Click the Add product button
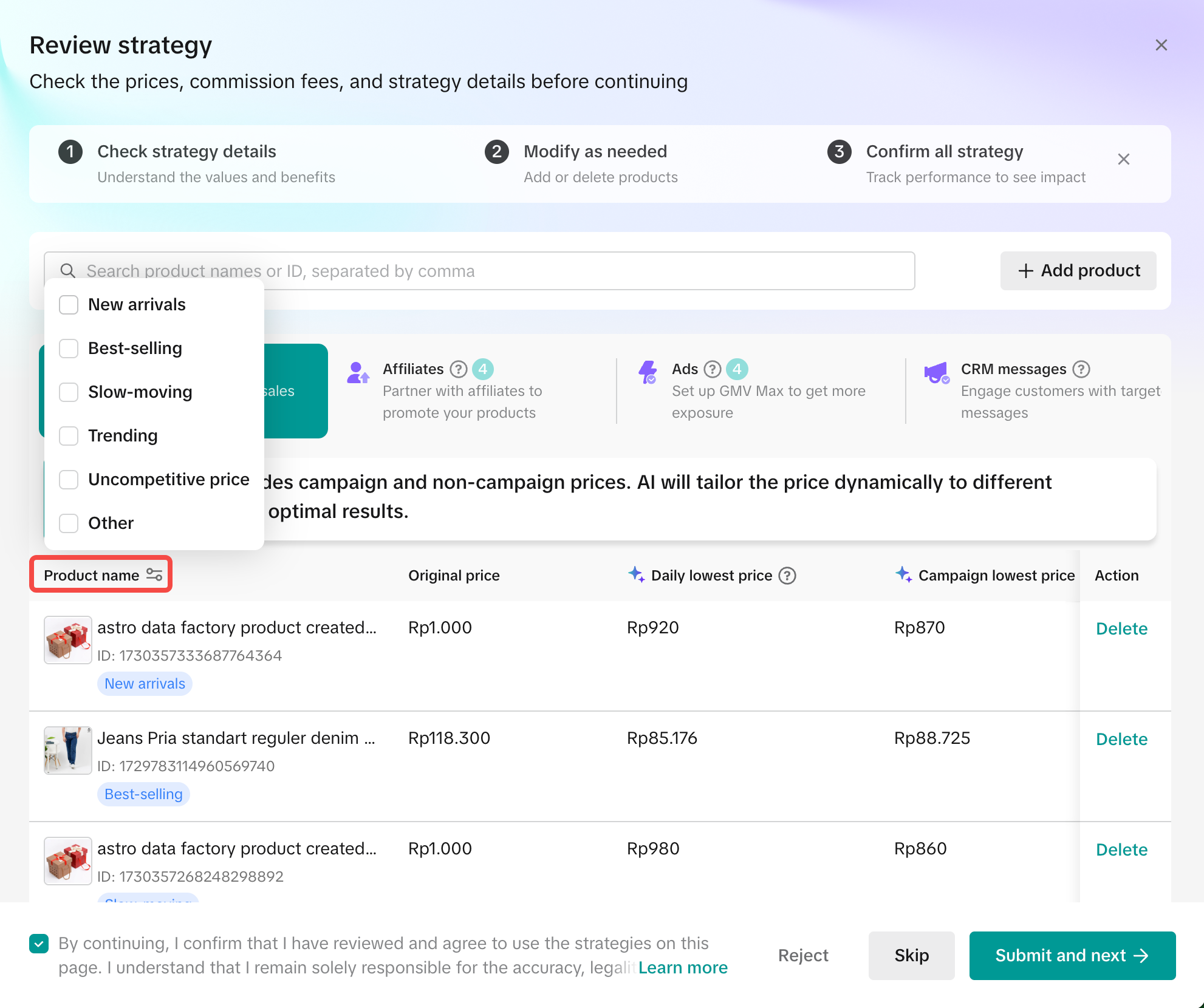The image size is (1204, 1008). (x=1078, y=271)
